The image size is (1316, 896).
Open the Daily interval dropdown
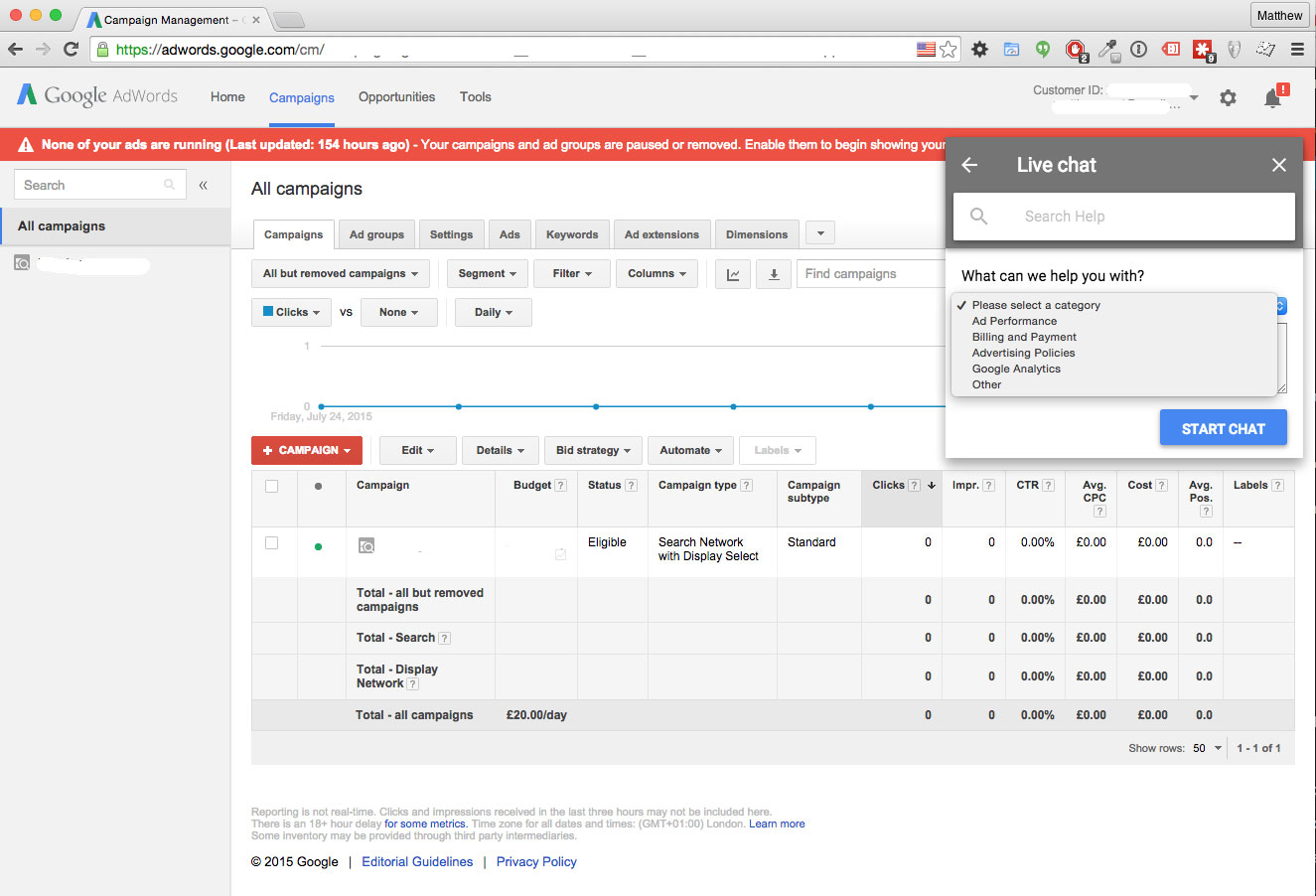coord(494,312)
